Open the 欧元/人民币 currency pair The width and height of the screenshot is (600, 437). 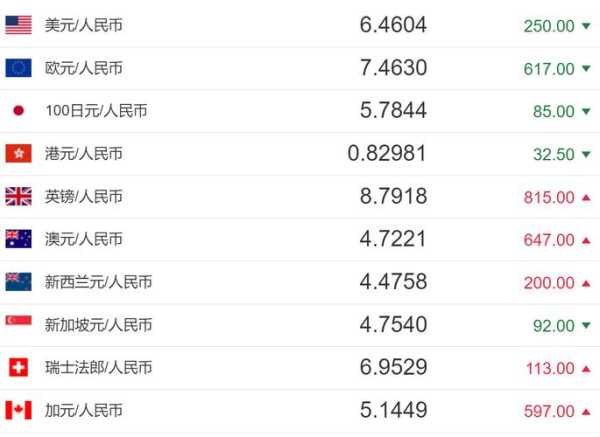[84, 68]
